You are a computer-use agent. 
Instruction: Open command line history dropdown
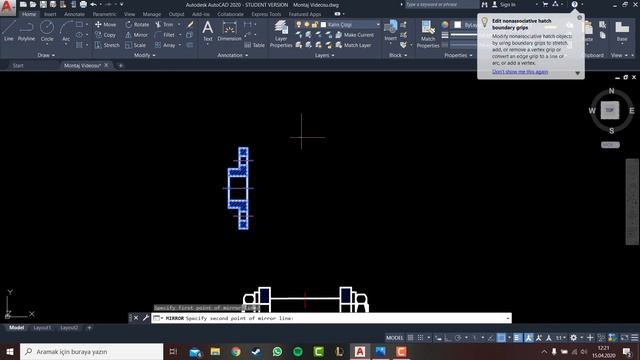click(x=508, y=318)
